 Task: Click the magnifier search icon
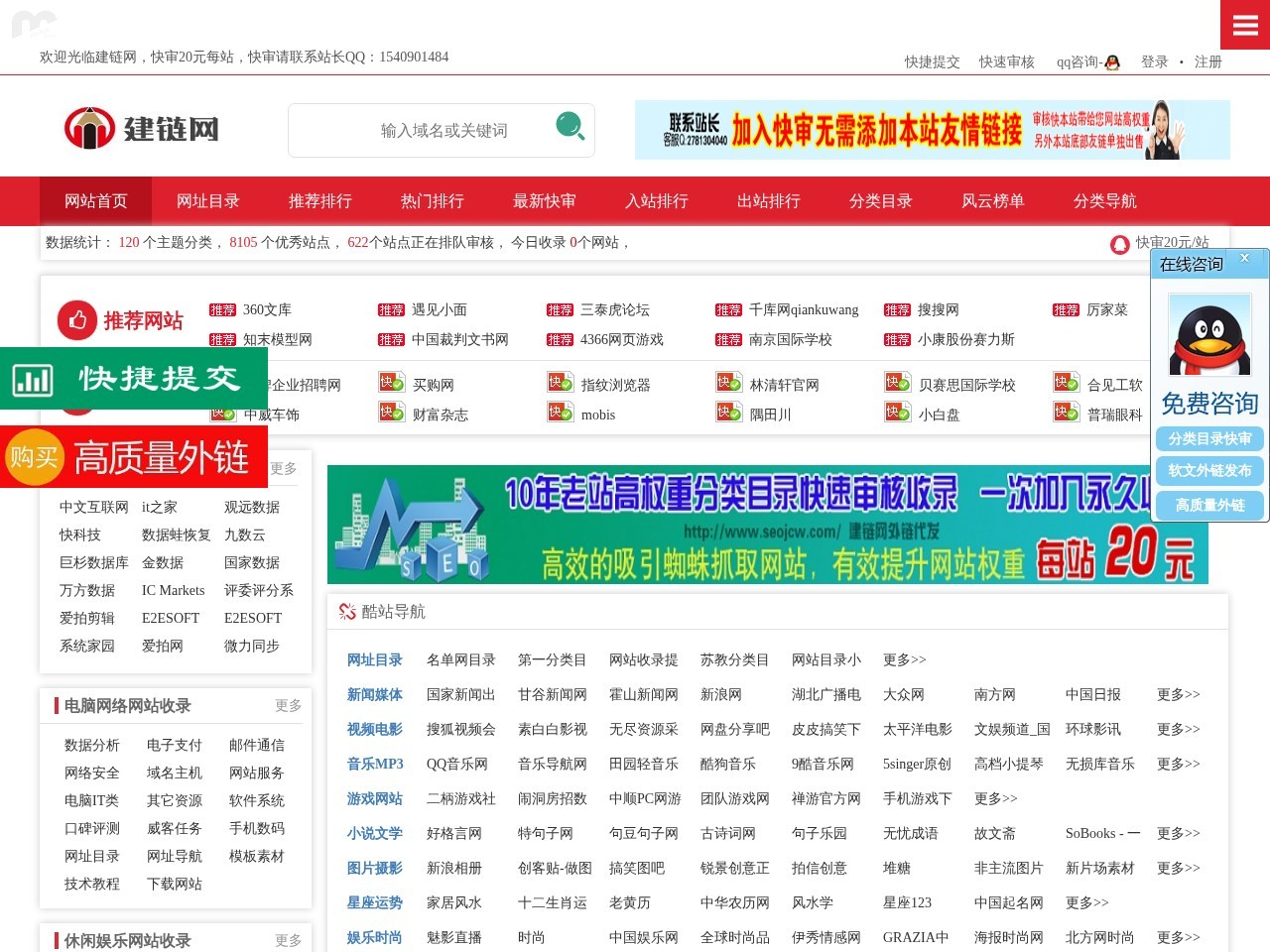(569, 129)
